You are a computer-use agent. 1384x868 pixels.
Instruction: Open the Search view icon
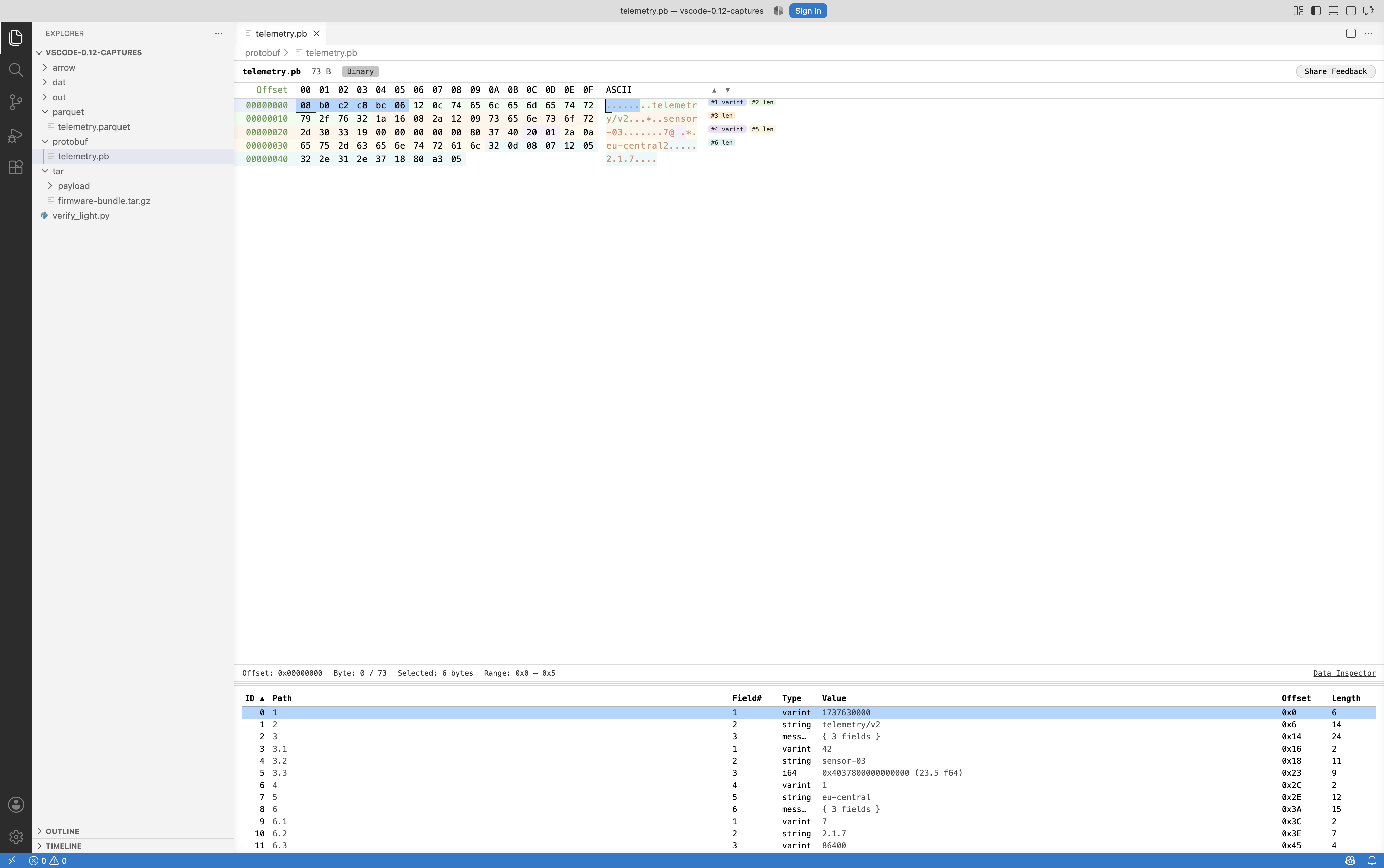pyautogui.click(x=16, y=70)
